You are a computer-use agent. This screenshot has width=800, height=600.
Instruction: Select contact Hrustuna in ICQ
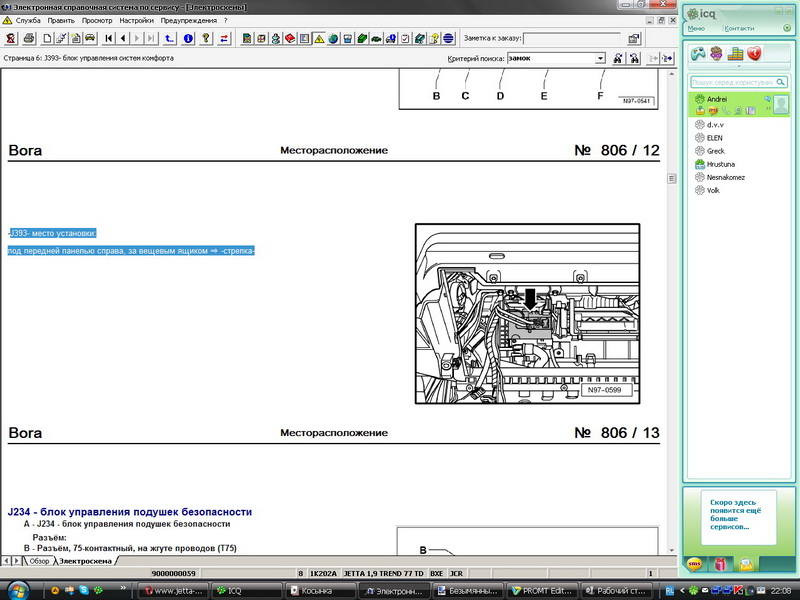click(x=721, y=164)
